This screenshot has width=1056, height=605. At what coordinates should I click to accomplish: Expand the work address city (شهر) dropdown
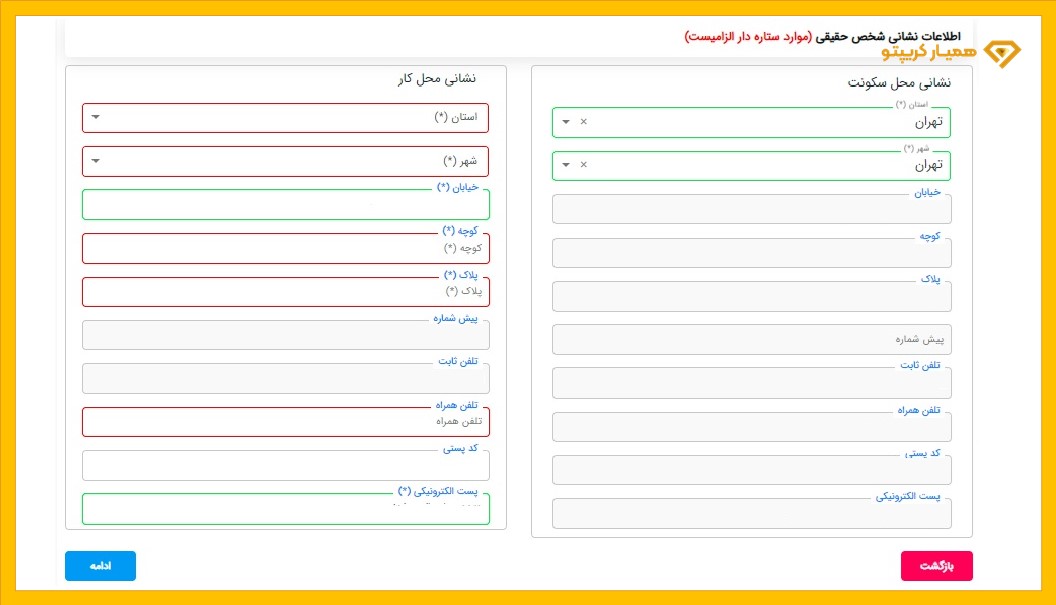96,160
